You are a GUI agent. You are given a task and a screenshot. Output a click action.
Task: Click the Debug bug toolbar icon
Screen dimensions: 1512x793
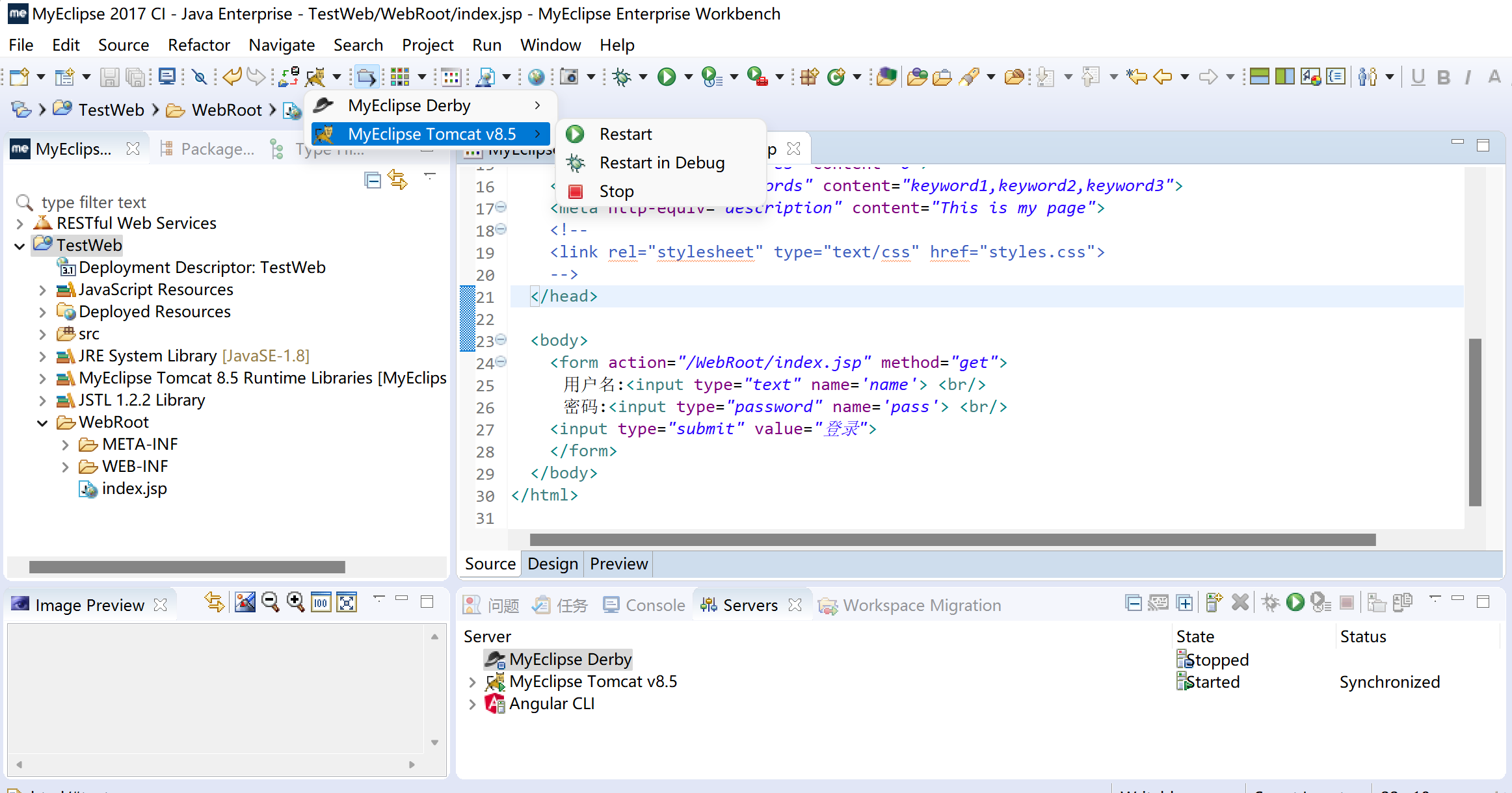[x=622, y=77]
